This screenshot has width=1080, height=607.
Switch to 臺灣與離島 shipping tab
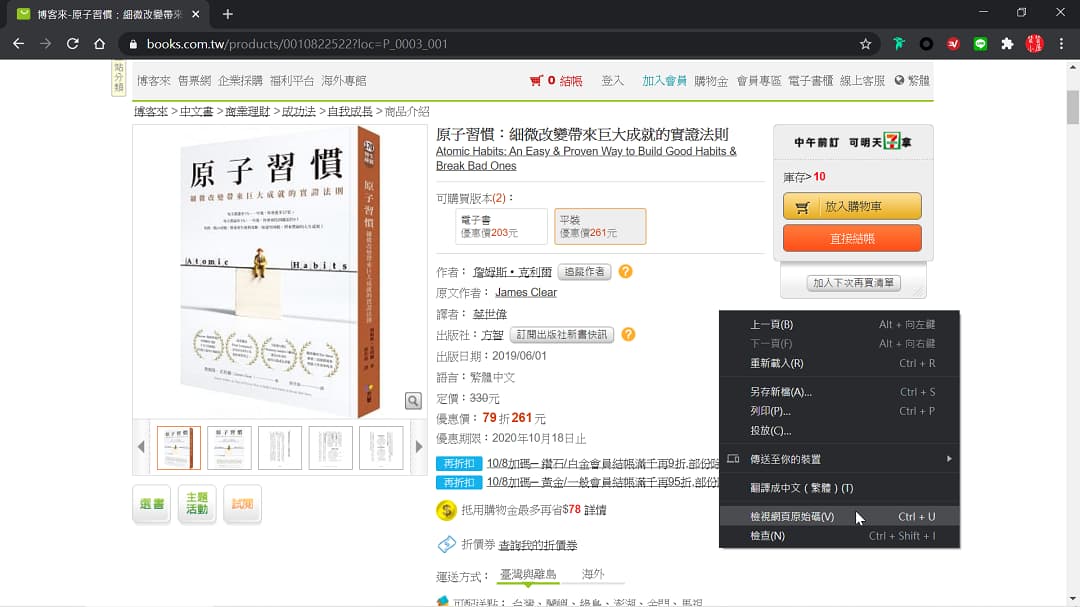point(528,574)
